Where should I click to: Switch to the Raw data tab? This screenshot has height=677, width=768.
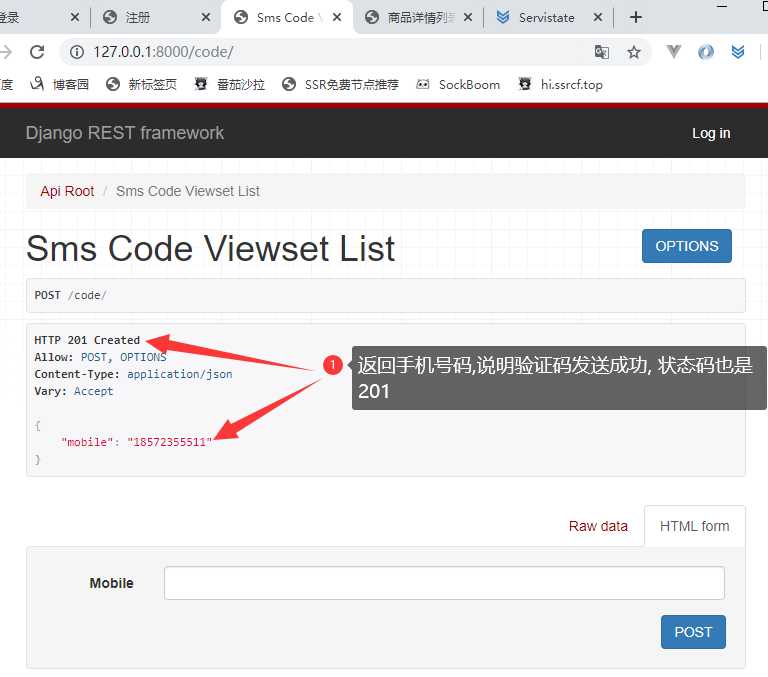pyautogui.click(x=598, y=526)
